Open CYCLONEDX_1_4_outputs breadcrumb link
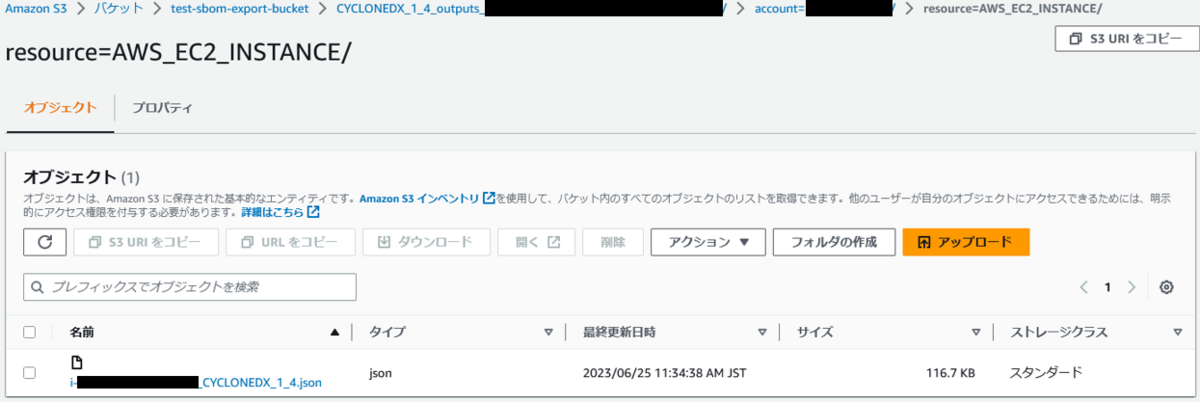Screen dimensions: 1200x402 530,9
